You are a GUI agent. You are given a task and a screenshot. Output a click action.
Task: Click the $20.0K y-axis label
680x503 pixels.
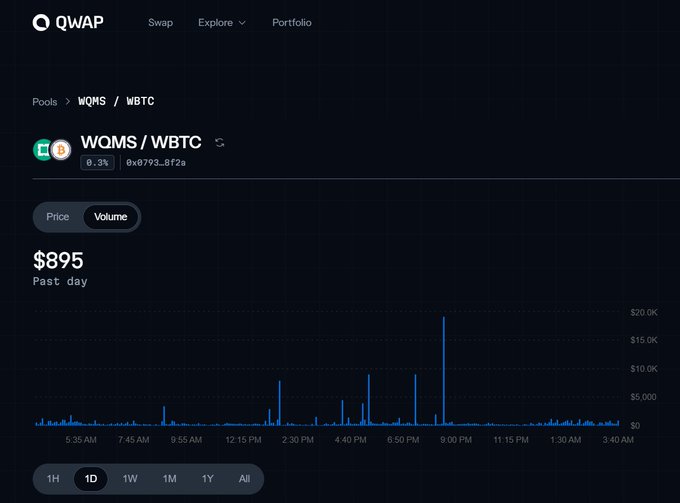pos(644,312)
